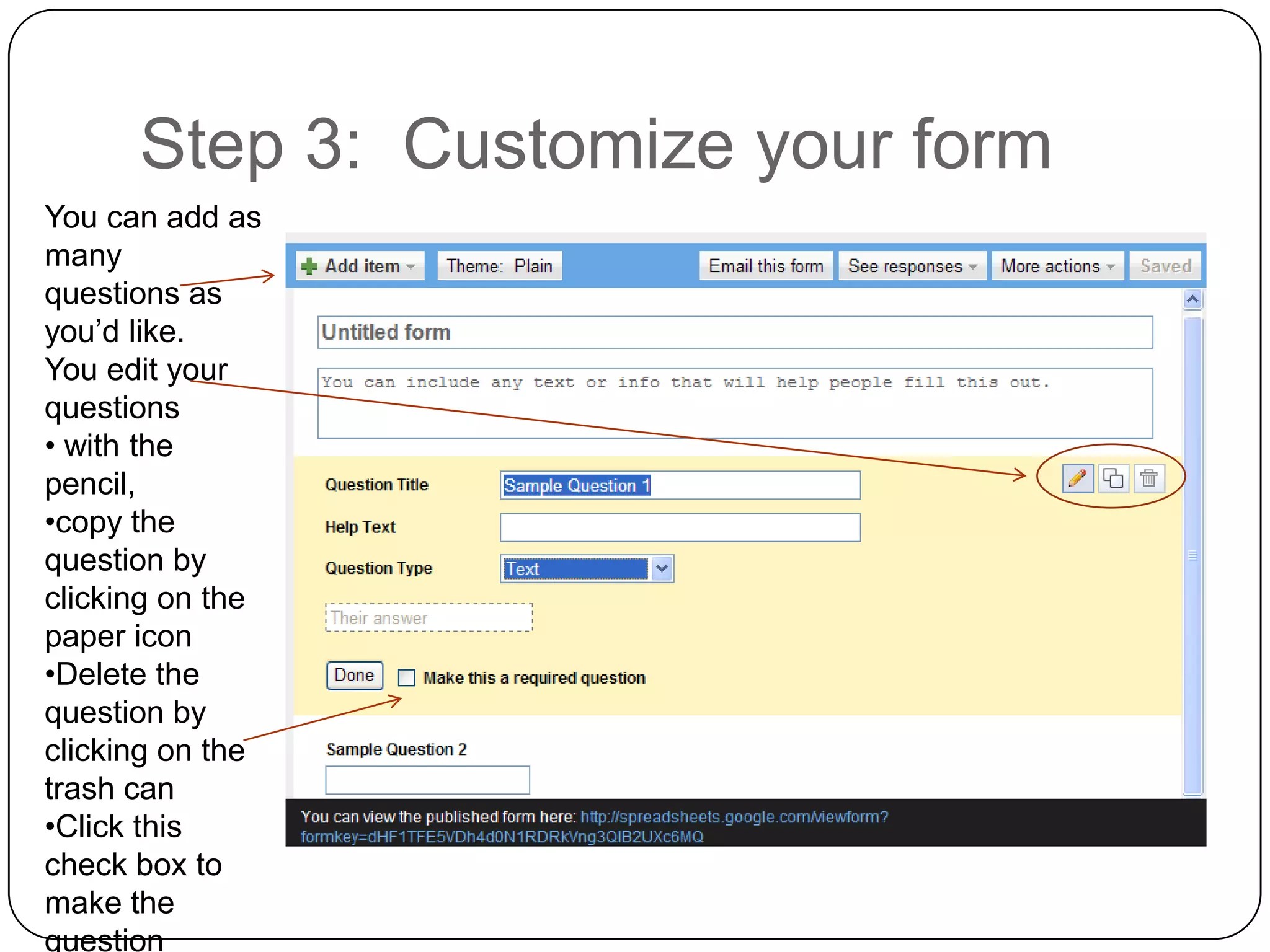Click the vertical scrollbar thumb

[x=1192, y=555]
